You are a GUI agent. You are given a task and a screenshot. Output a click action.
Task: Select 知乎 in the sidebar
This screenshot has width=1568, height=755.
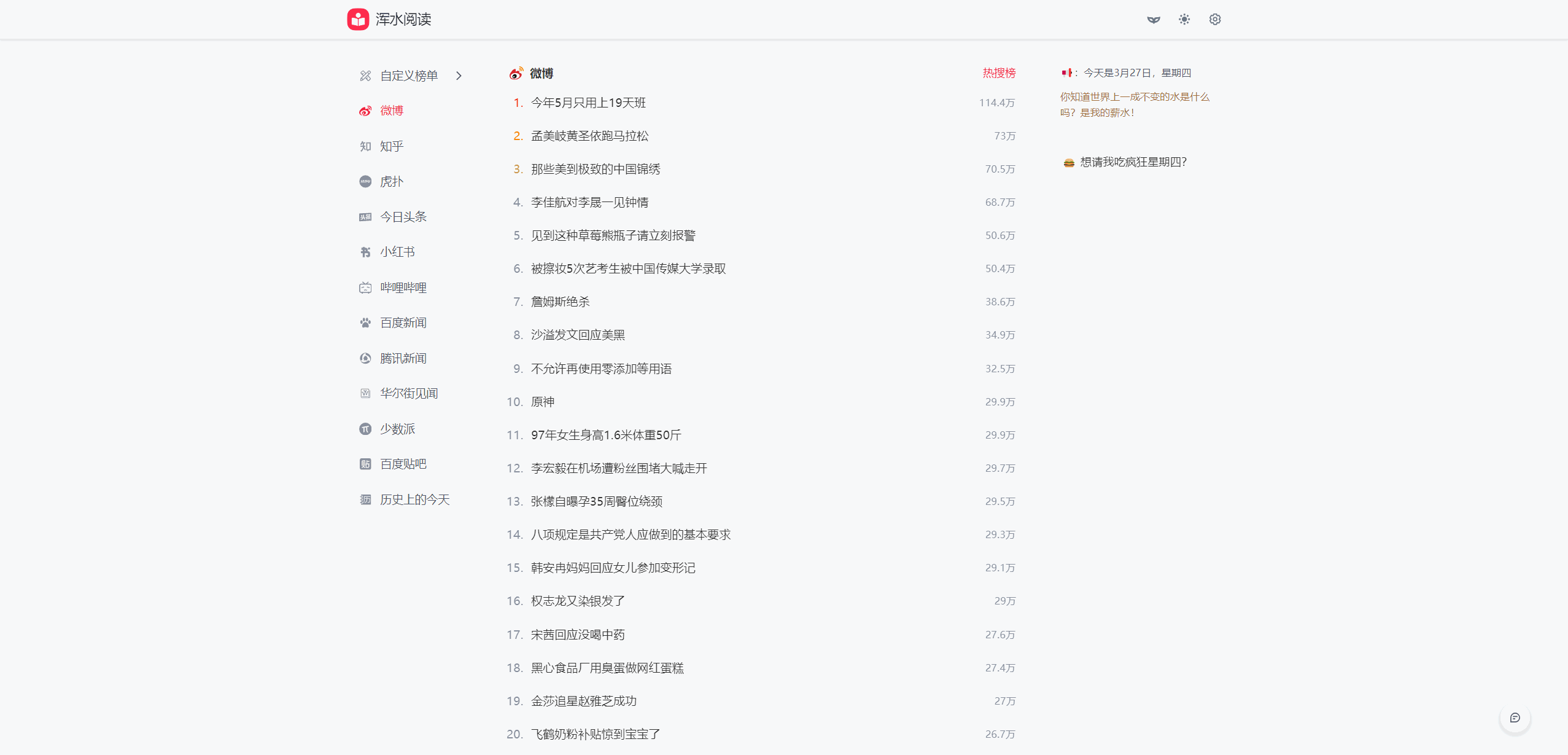tap(391, 146)
